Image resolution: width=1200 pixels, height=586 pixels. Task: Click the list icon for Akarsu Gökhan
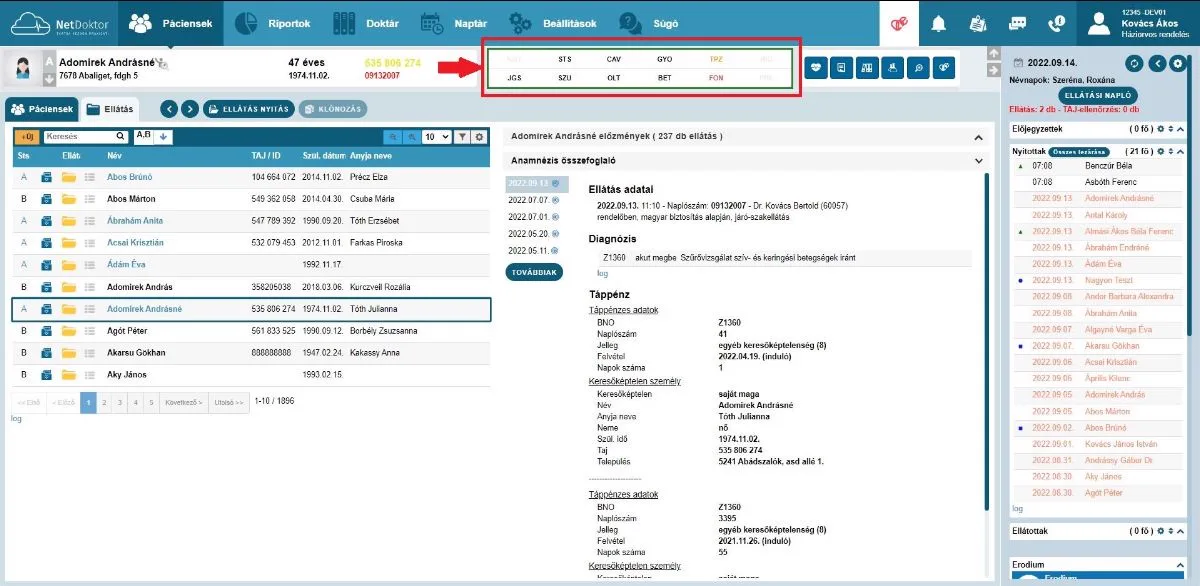(88, 353)
